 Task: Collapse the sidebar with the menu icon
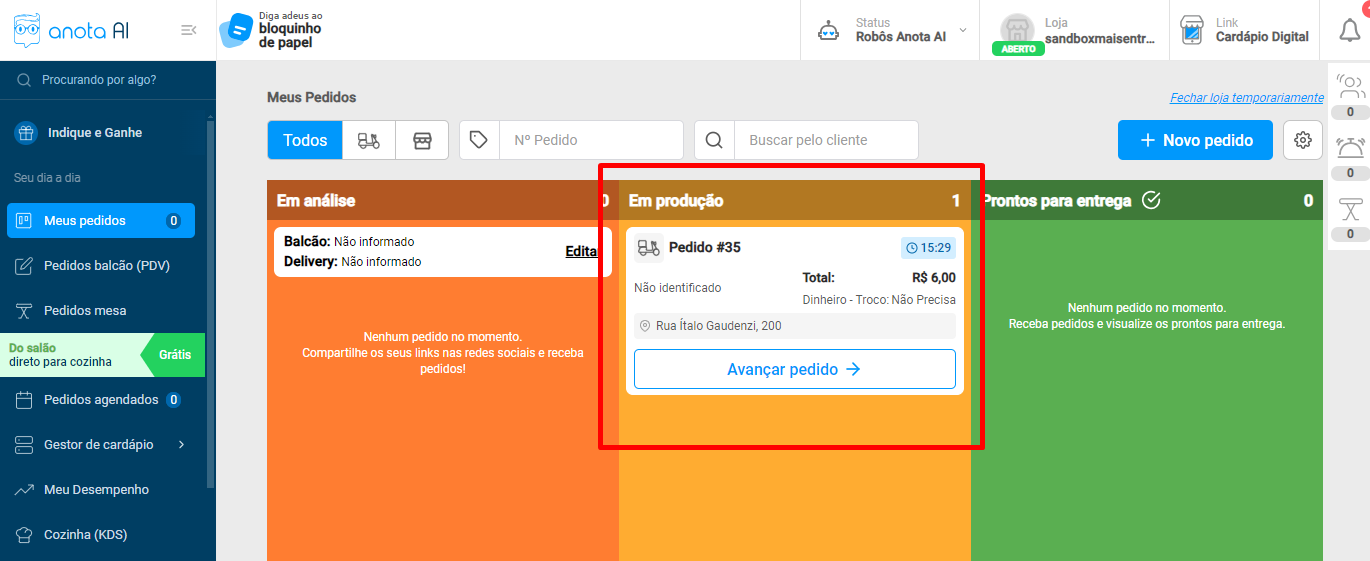click(x=188, y=30)
